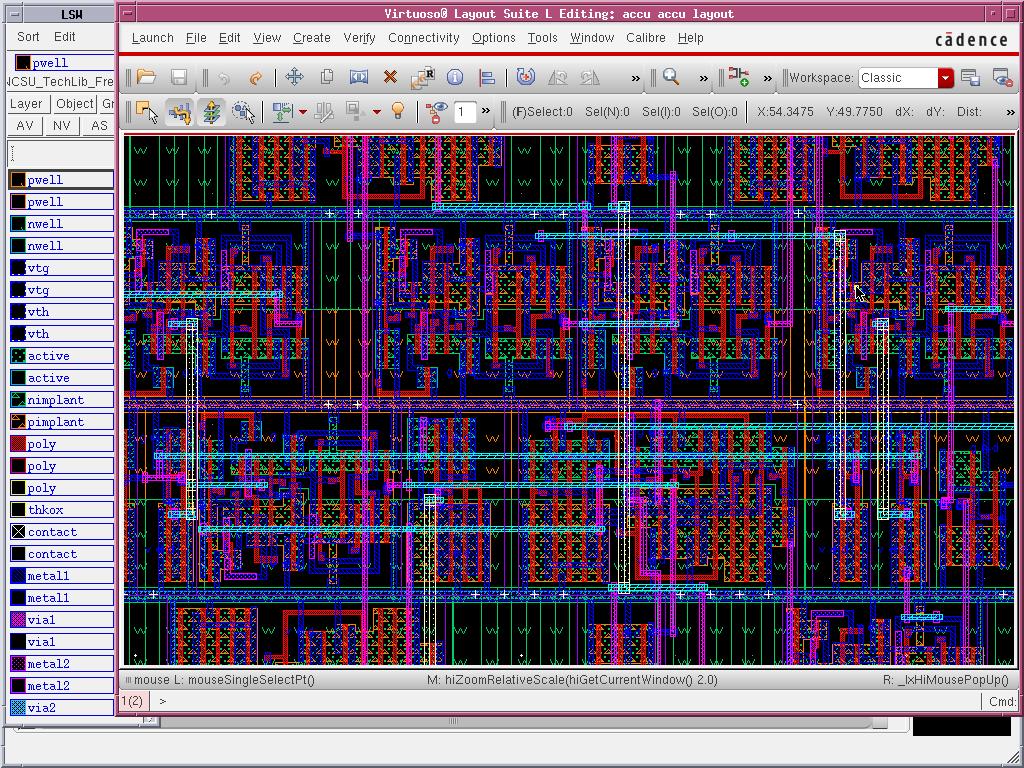Open the Workspace Classic dropdown
Screen dimensions: 1024x768
[x=944, y=77]
